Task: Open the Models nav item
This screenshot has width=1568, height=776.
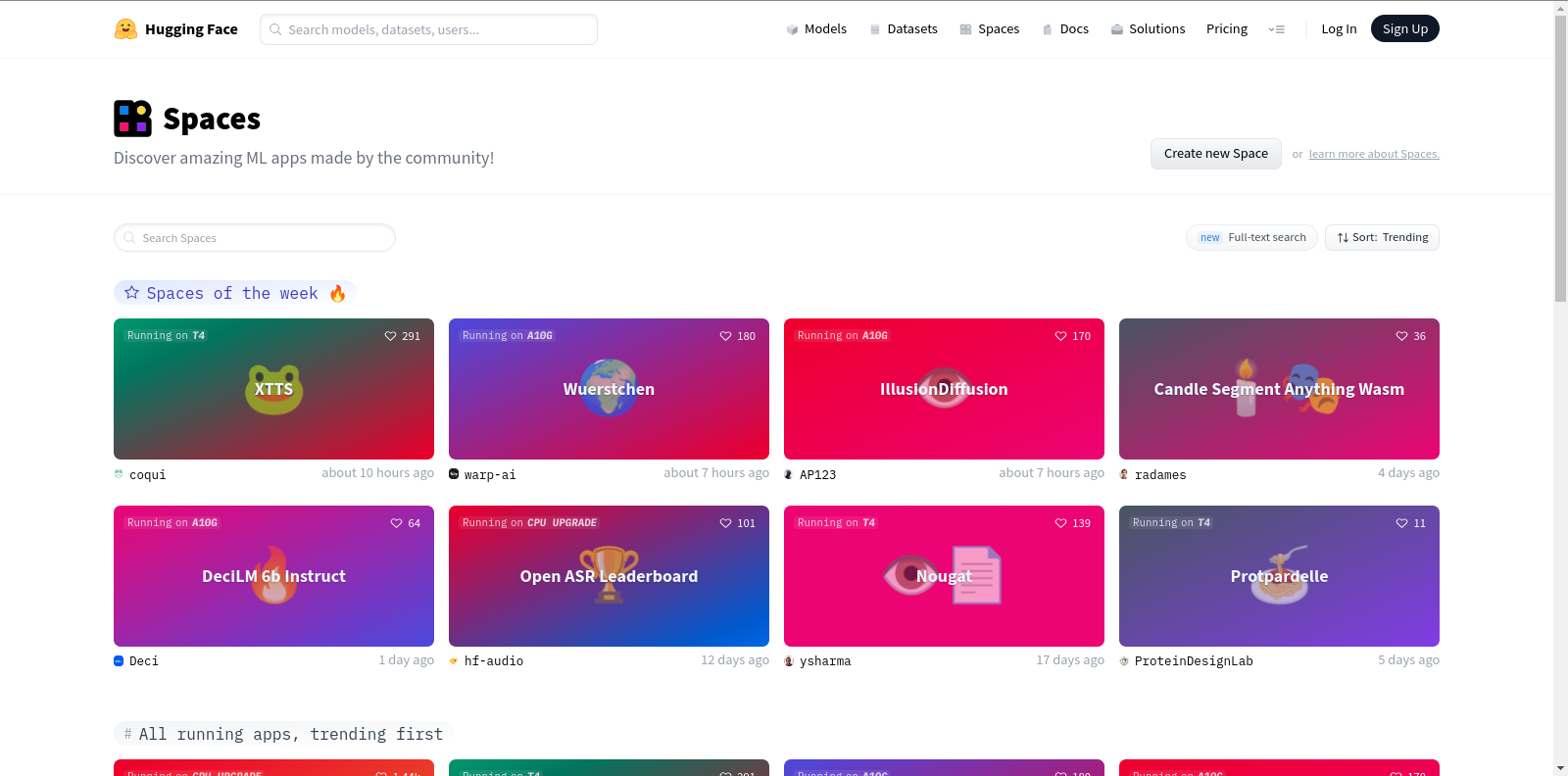Action: (x=816, y=29)
